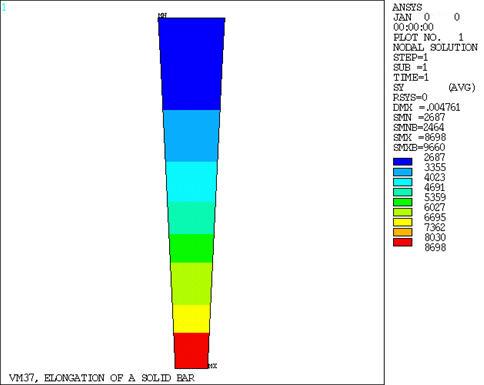Screen dimensions: 484x385
Task: Click the 'SMN =2687' value
Action: tap(419, 117)
